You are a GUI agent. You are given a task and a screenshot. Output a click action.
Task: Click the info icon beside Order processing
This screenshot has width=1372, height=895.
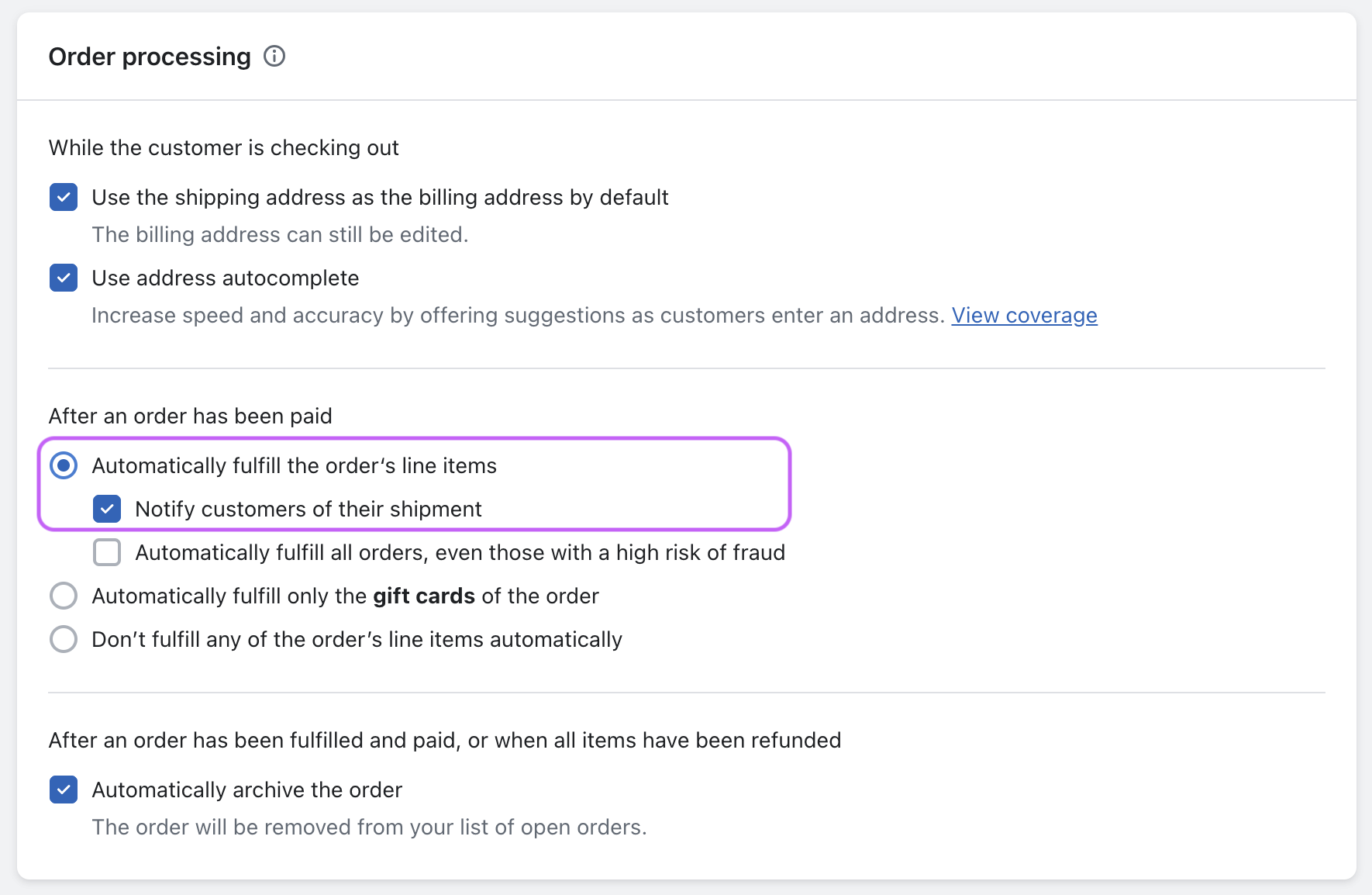click(x=274, y=57)
